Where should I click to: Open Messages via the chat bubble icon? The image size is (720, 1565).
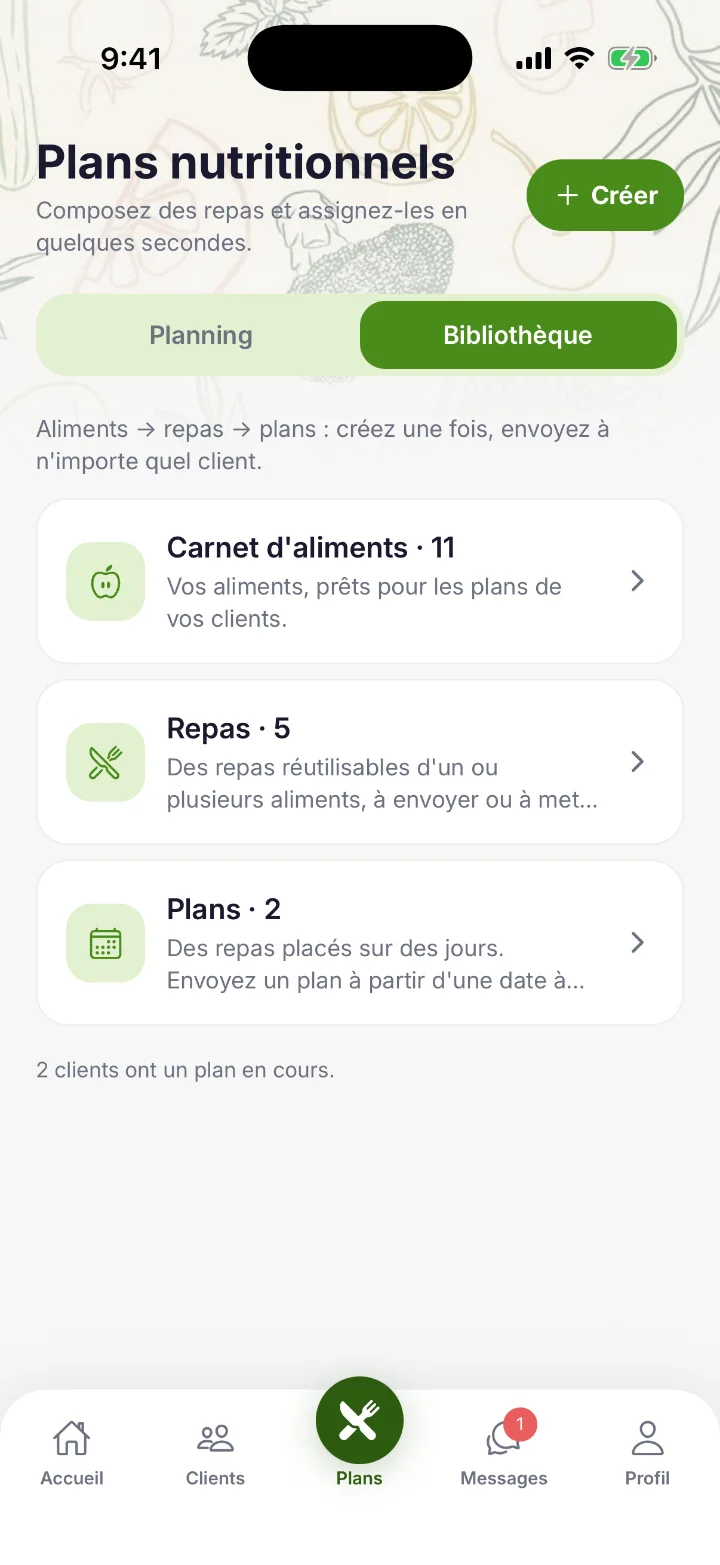pyautogui.click(x=503, y=1440)
